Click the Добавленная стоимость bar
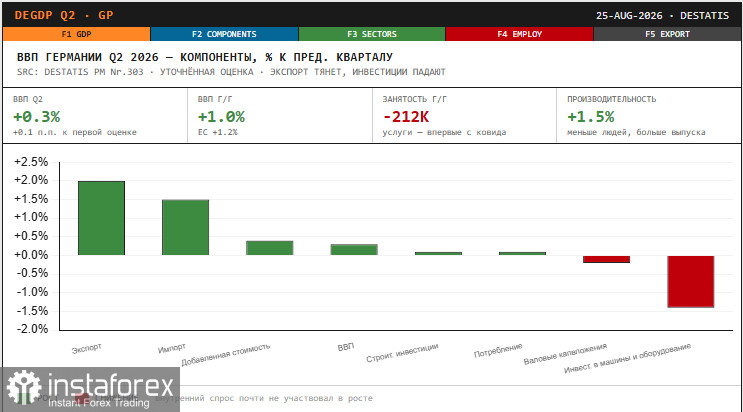The width and height of the screenshot is (743, 412). [x=270, y=248]
